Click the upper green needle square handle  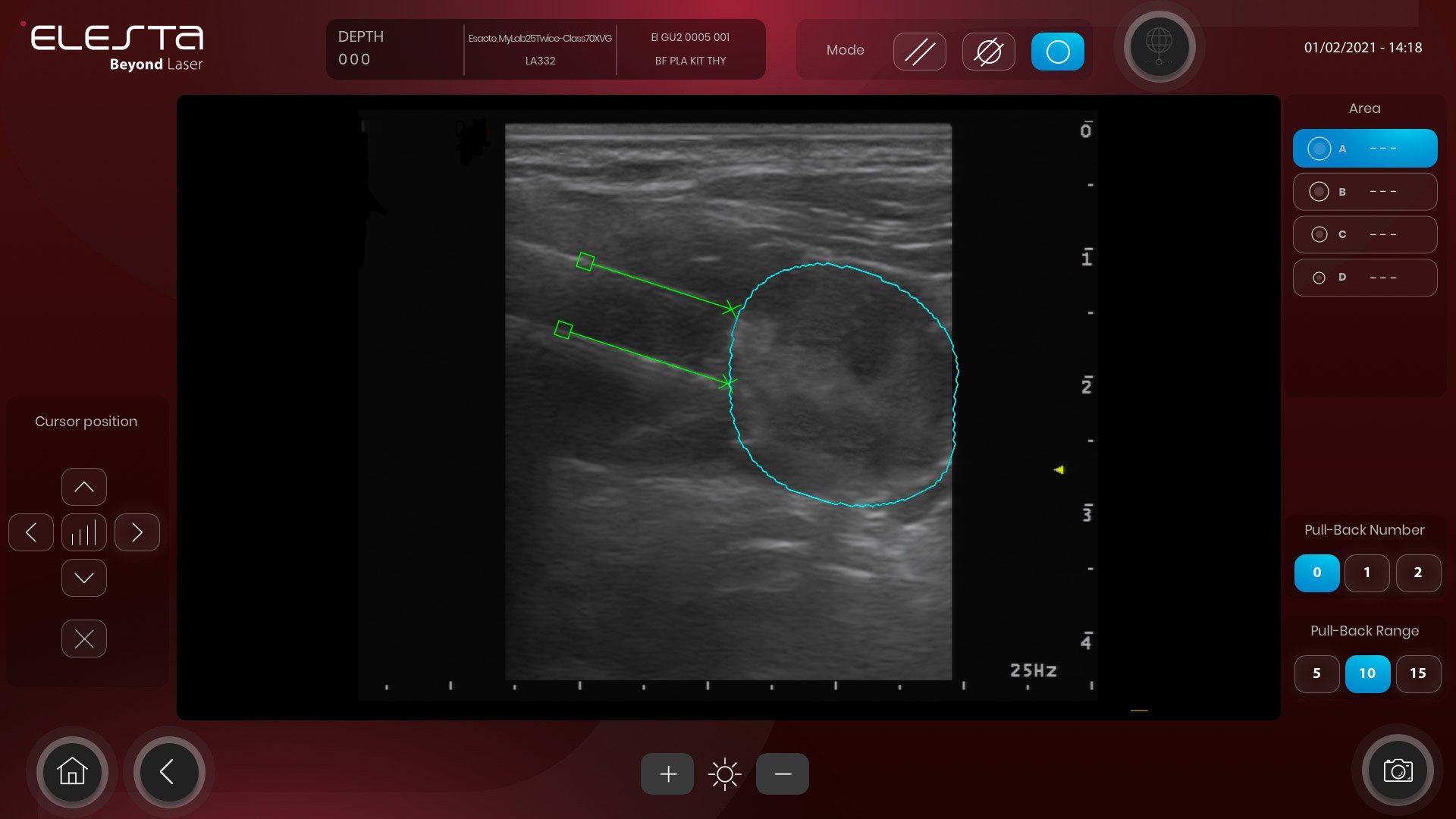point(585,262)
